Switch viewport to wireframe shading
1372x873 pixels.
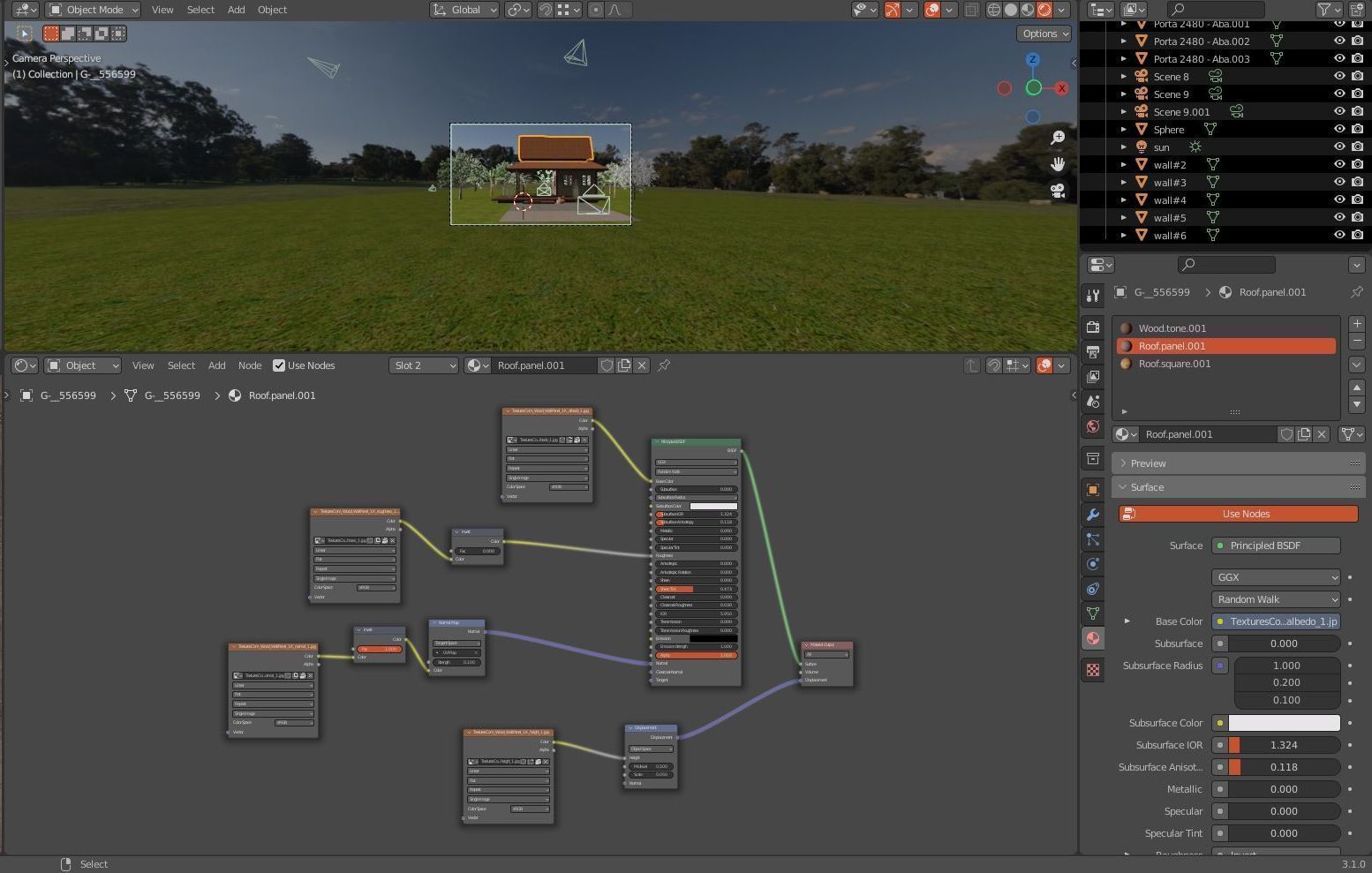click(994, 10)
